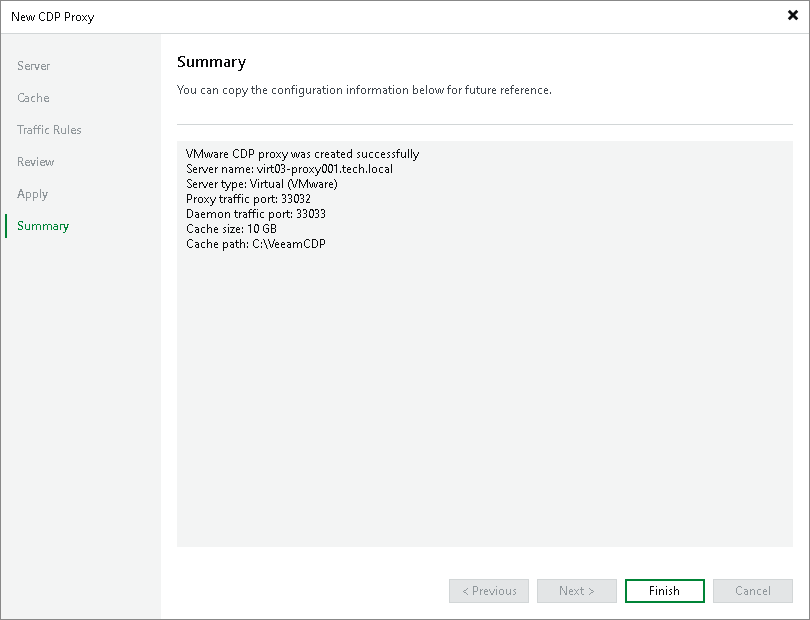Viewport: 810px width, 620px height.
Task: Click the Next button
Action: (x=577, y=591)
